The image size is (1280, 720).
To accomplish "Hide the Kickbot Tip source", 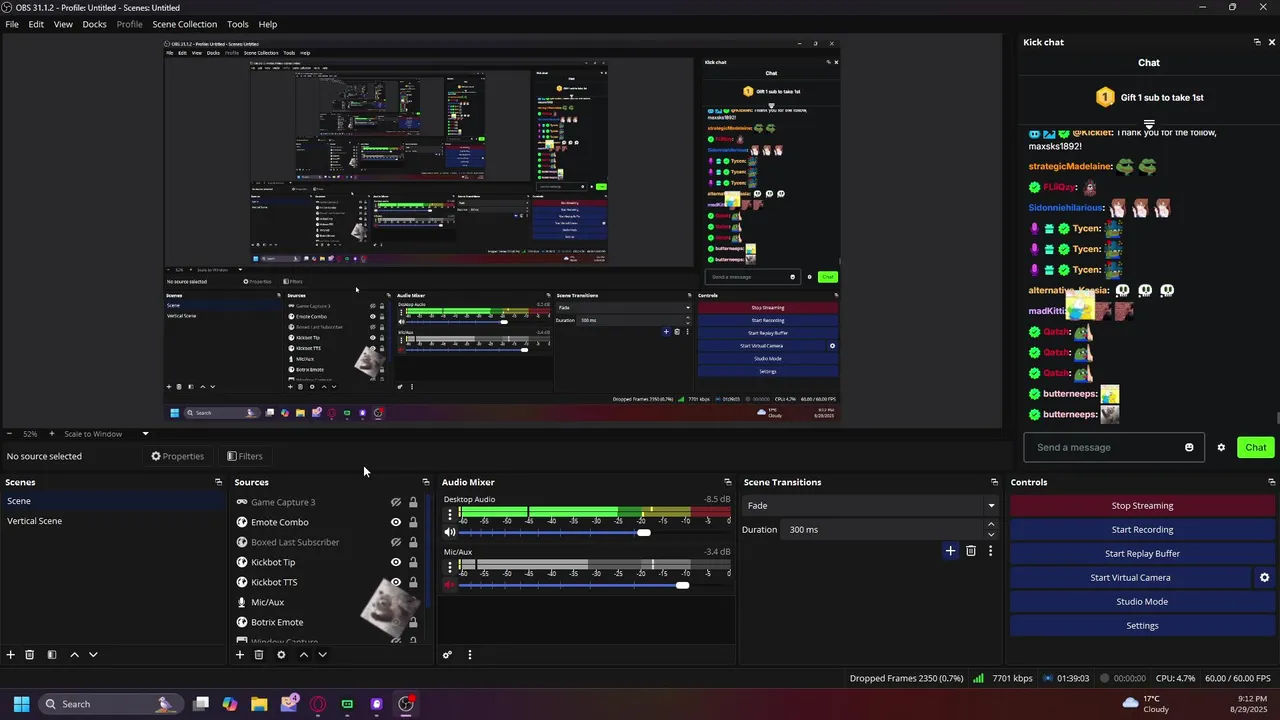I will click(396, 562).
